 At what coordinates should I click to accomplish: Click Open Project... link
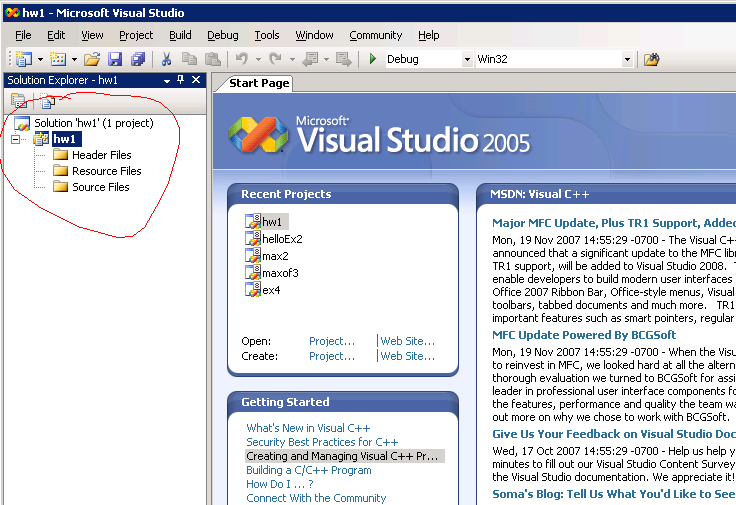[332, 341]
